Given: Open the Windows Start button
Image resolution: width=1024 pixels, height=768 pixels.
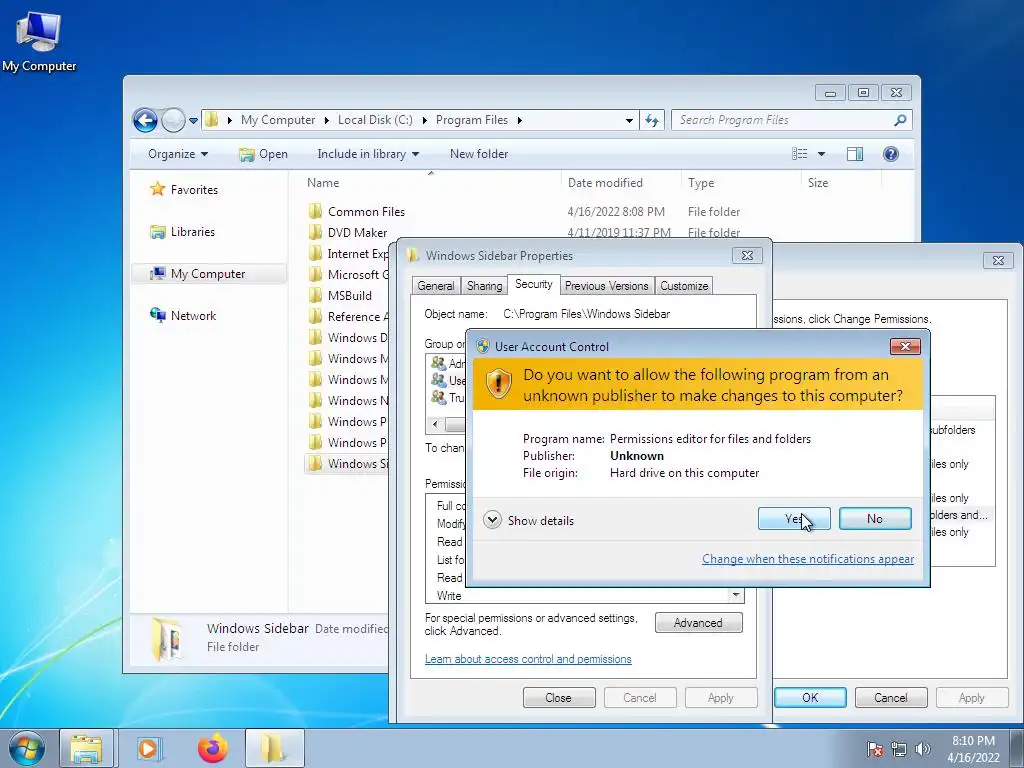Looking at the screenshot, I should point(27,748).
